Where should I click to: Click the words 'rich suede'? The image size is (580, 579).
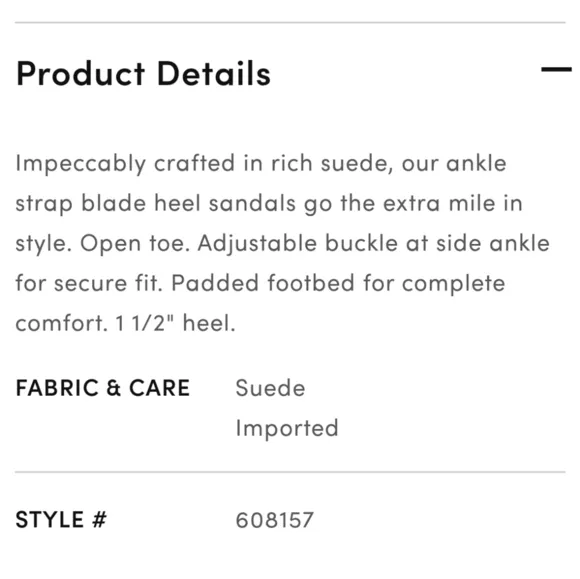(332, 164)
